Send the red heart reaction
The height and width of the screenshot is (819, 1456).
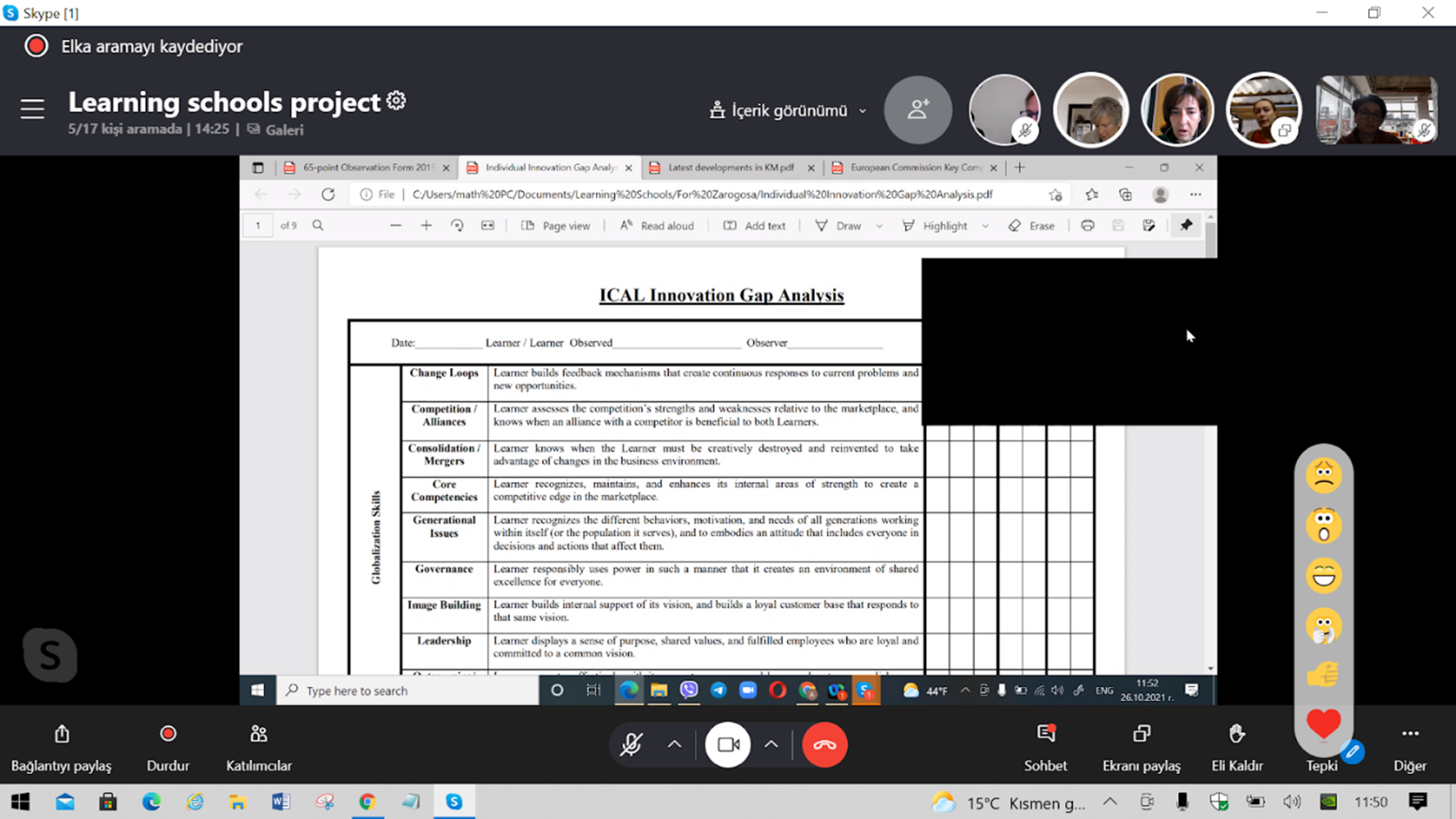1323,724
